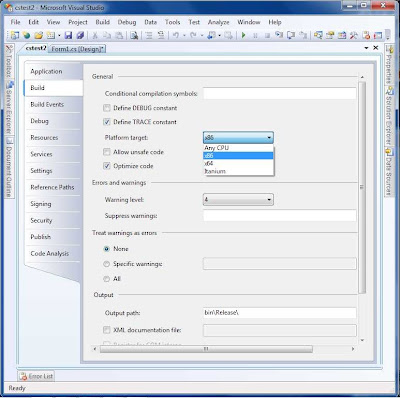This screenshot has width=400, height=398.
Task: Open the Debug menu in the menu bar
Action: coord(127,22)
